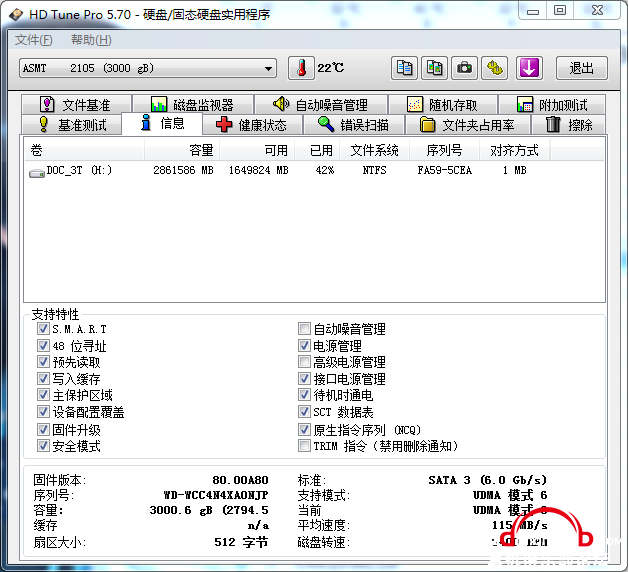Minimize the HD Tune Pro window
The width and height of the screenshot is (628, 572).
click(x=533, y=10)
